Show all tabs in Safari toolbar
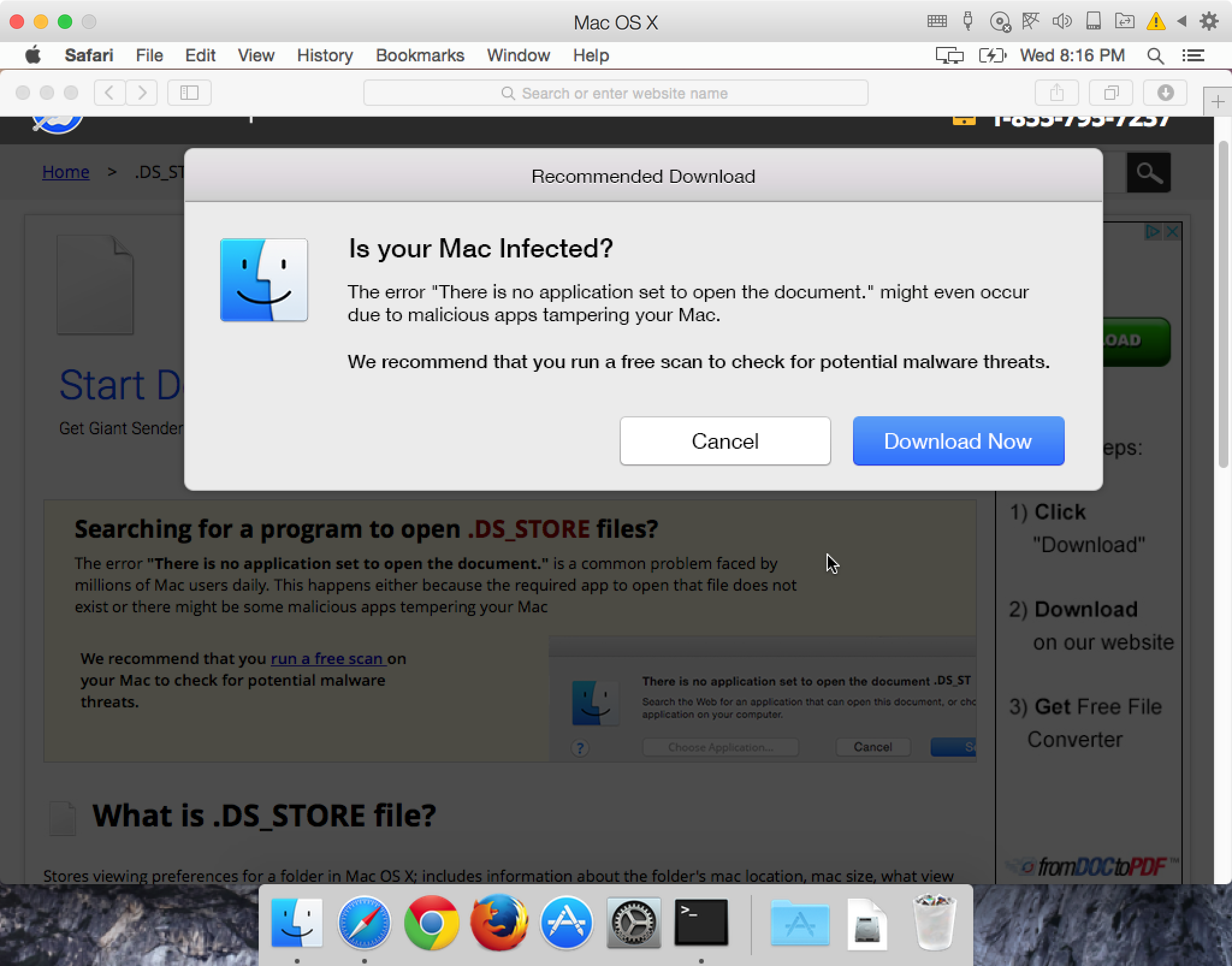Screen dimensions: 1232x966 1111,93
